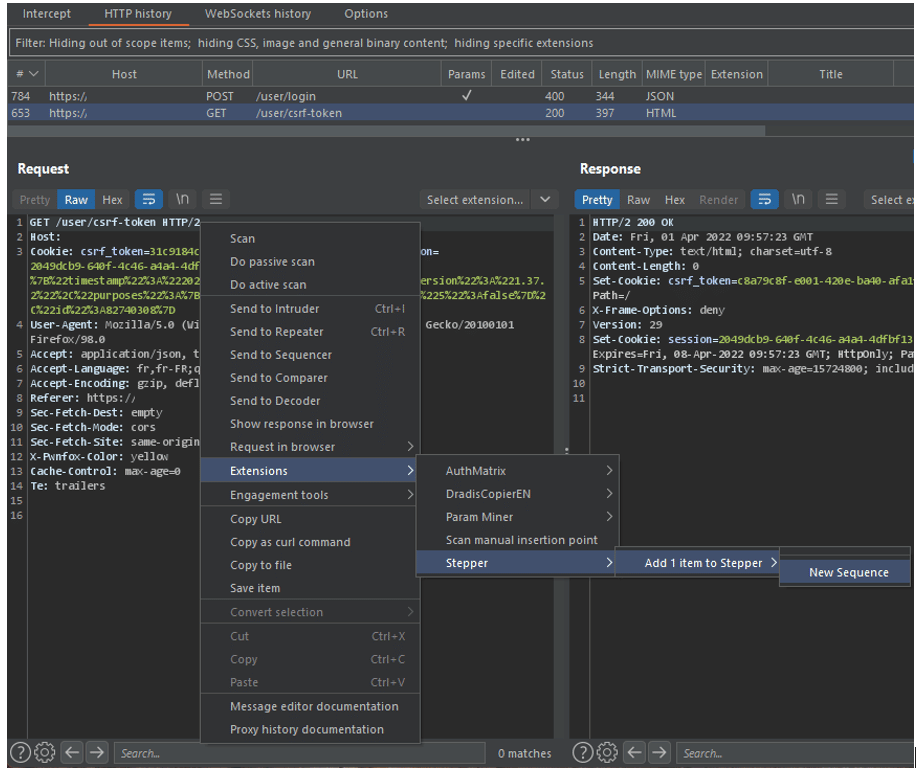Open the response panel hamburger menu icon
This screenshot has width=917, height=775.
click(x=830, y=200)
